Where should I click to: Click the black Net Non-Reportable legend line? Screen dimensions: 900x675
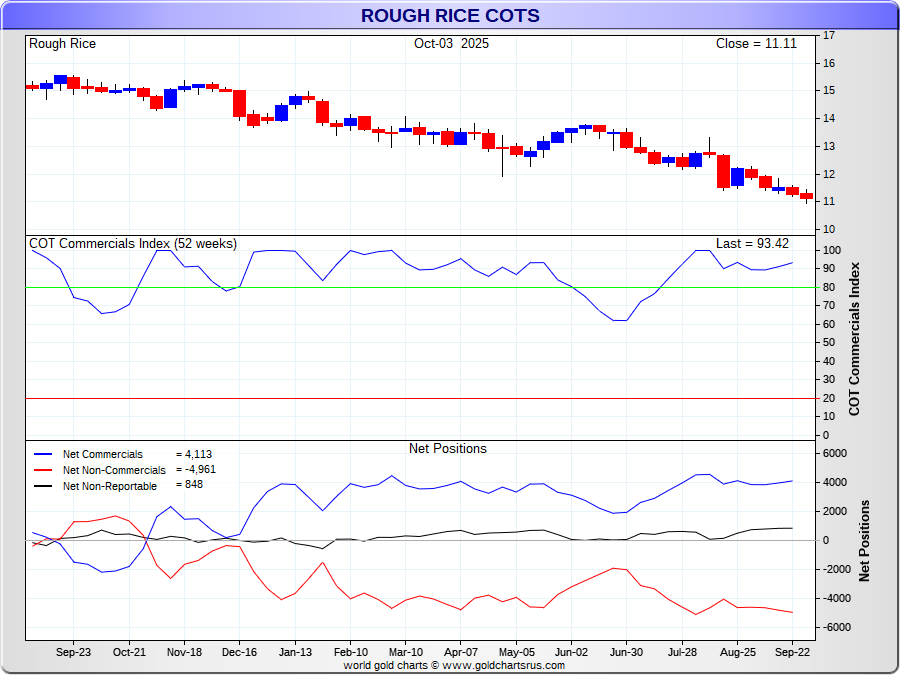pyautogui.click(x=43, y=486)
